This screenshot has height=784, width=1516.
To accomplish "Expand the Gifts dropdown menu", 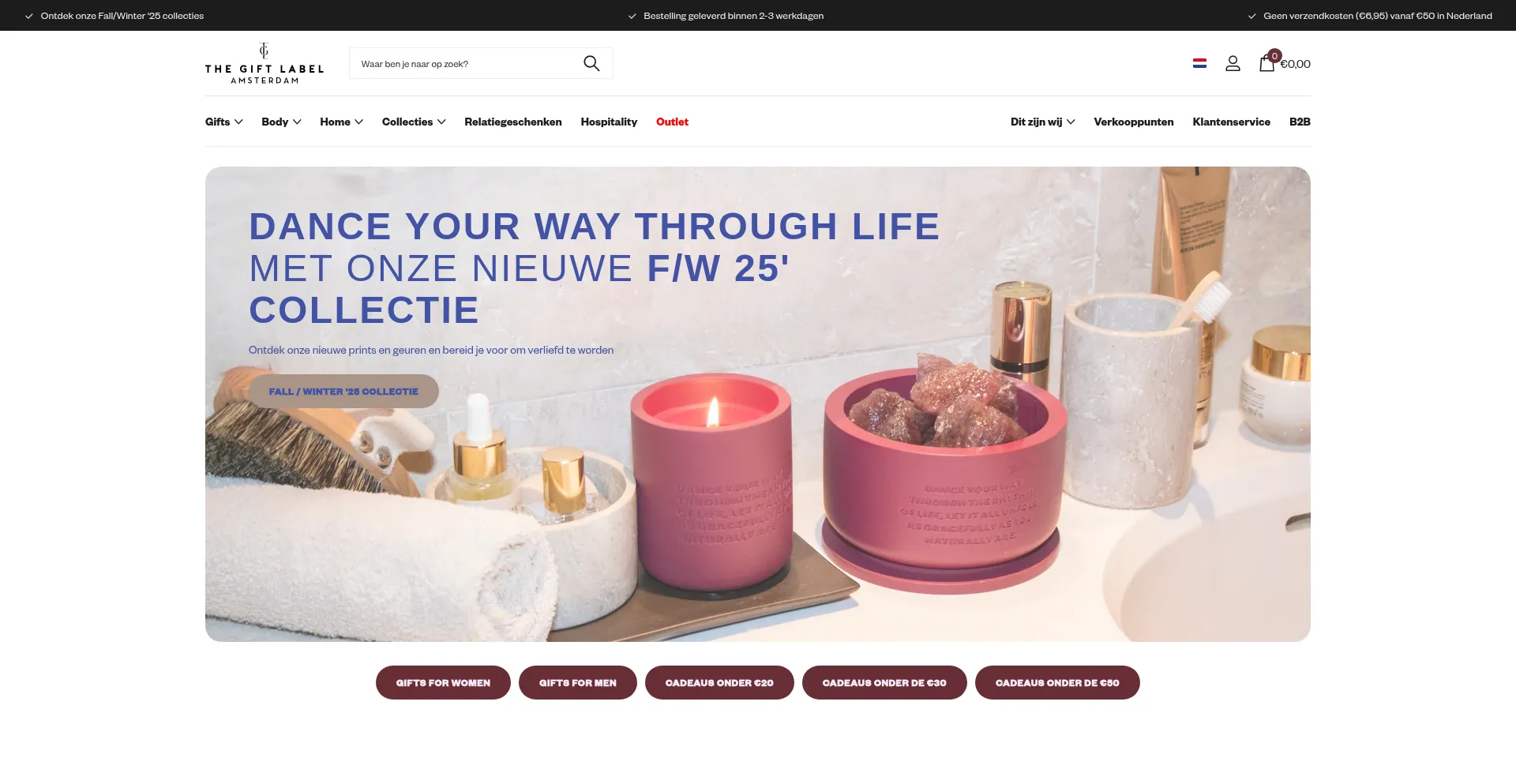I will (224, 122).
